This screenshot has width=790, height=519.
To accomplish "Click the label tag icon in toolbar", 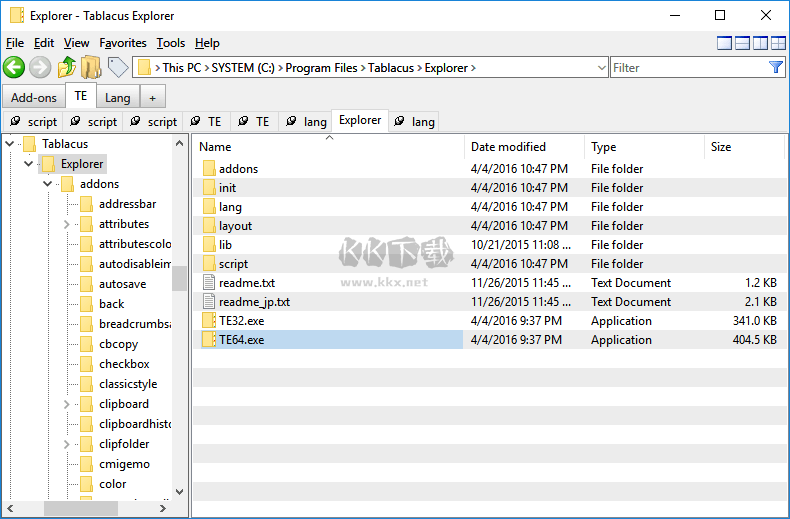I will [x=118, y=67].
